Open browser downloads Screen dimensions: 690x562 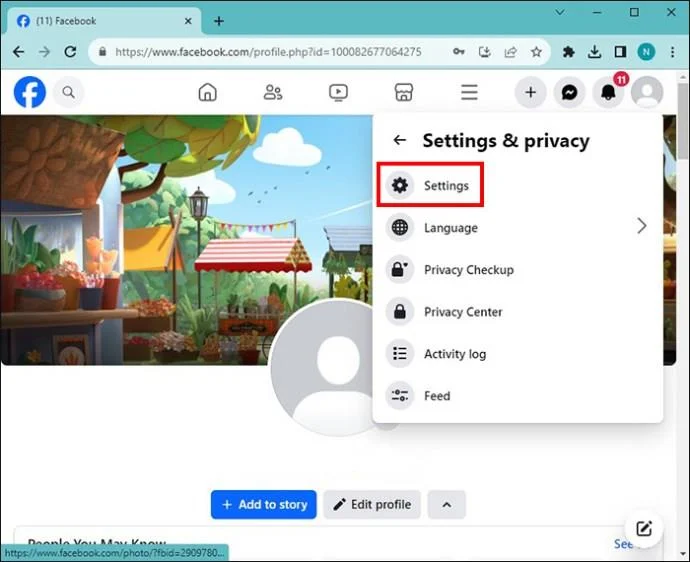point(595,52)
